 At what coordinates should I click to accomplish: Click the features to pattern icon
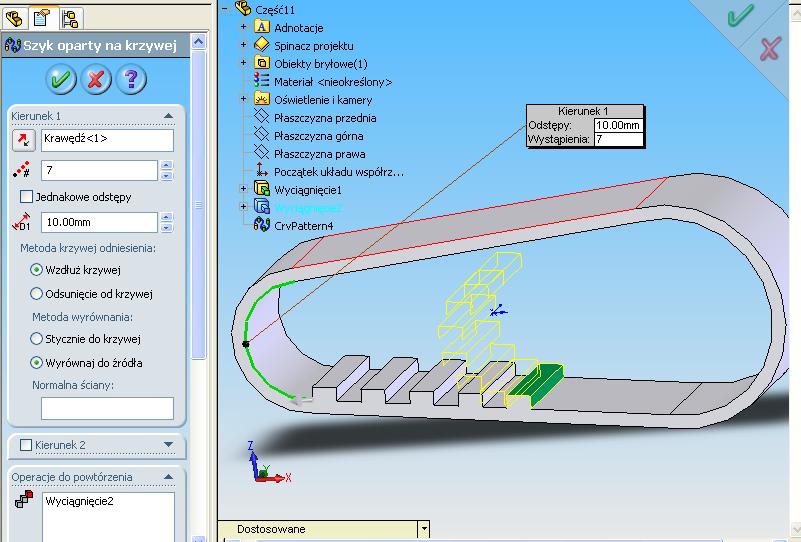(23, 499)
